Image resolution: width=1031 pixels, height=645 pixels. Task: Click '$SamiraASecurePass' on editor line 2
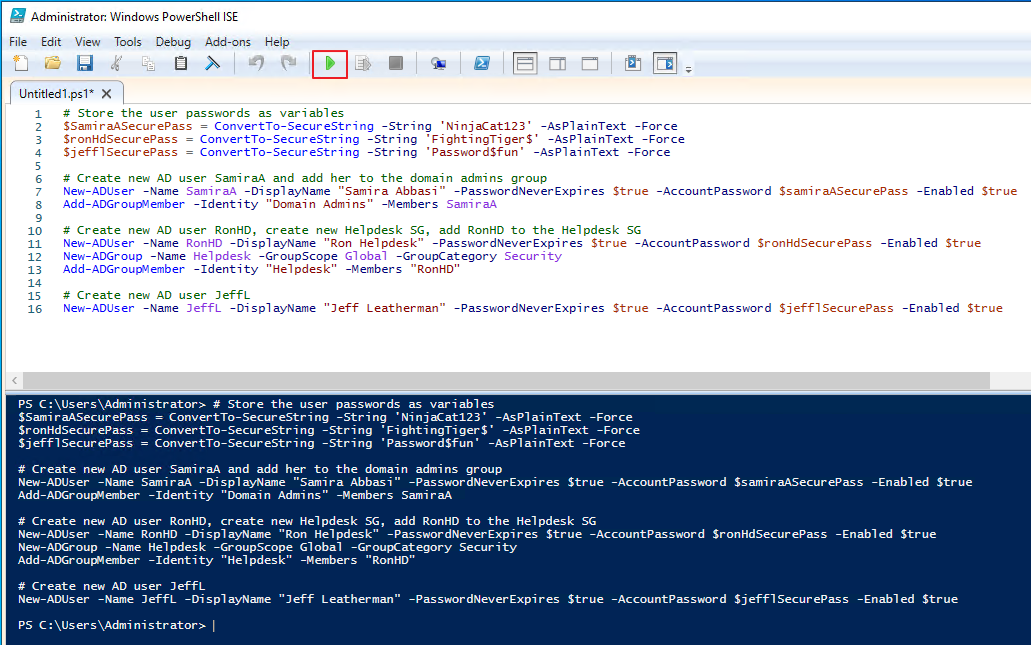pos(128,126)
